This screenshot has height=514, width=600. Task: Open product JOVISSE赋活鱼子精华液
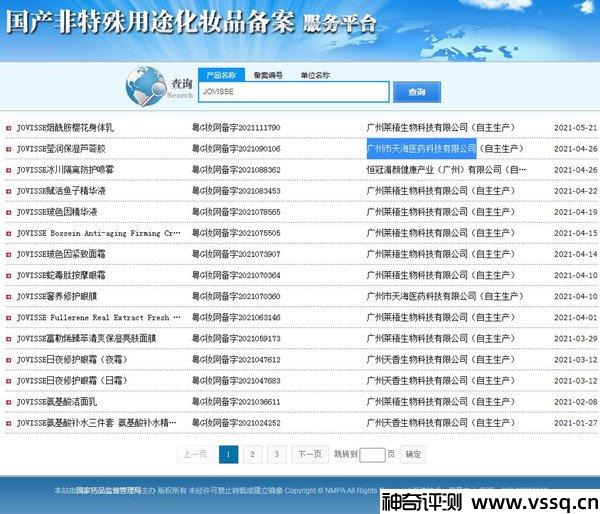coord(61,191)
